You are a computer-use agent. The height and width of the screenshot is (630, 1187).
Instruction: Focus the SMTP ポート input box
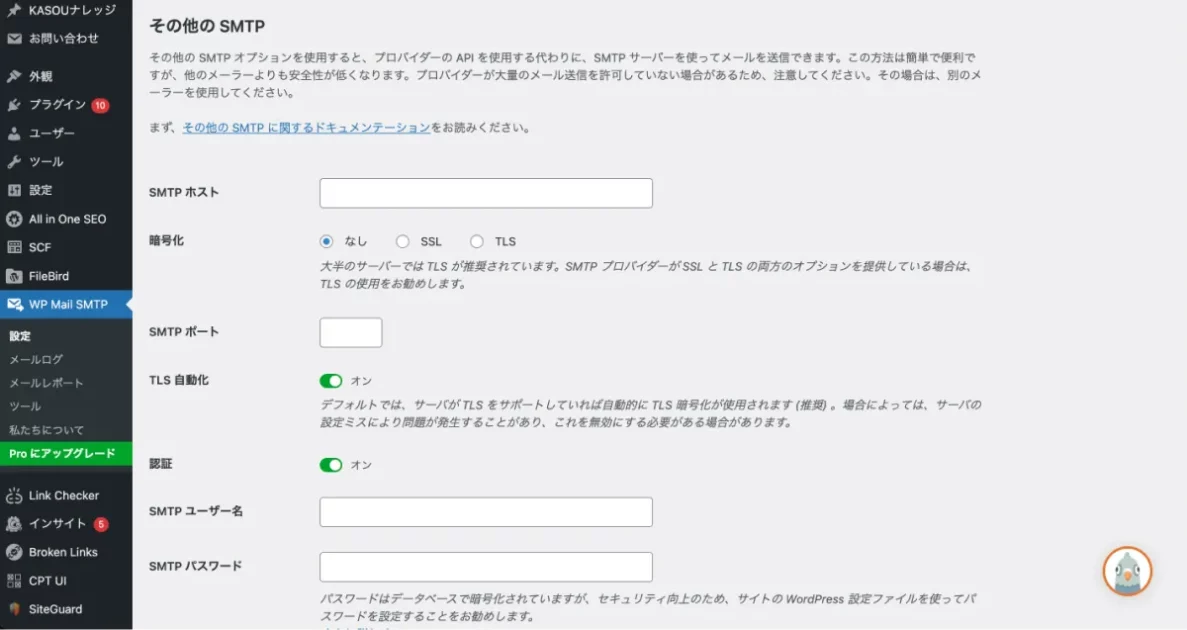click(x=350, y=333)
